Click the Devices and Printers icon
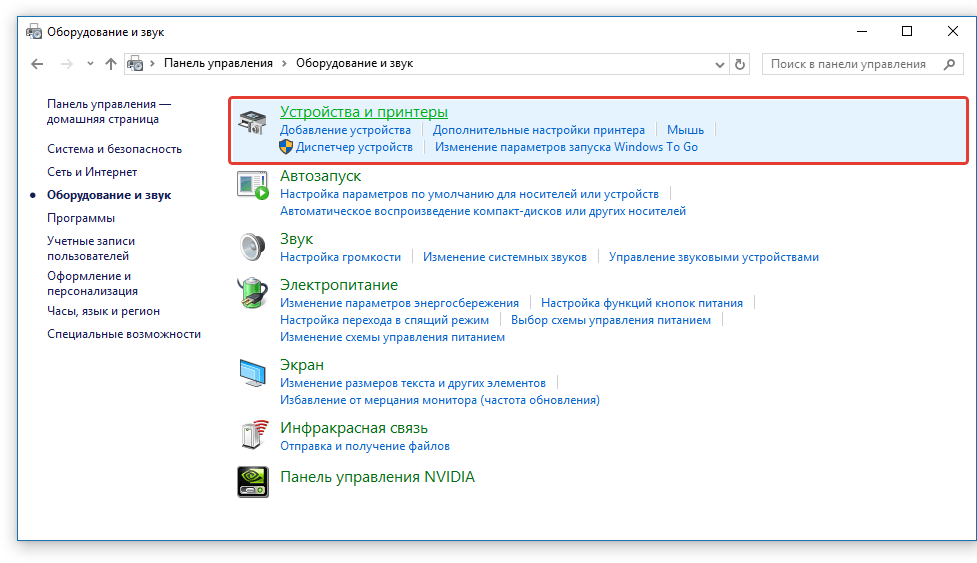 [x=252, y=124]
